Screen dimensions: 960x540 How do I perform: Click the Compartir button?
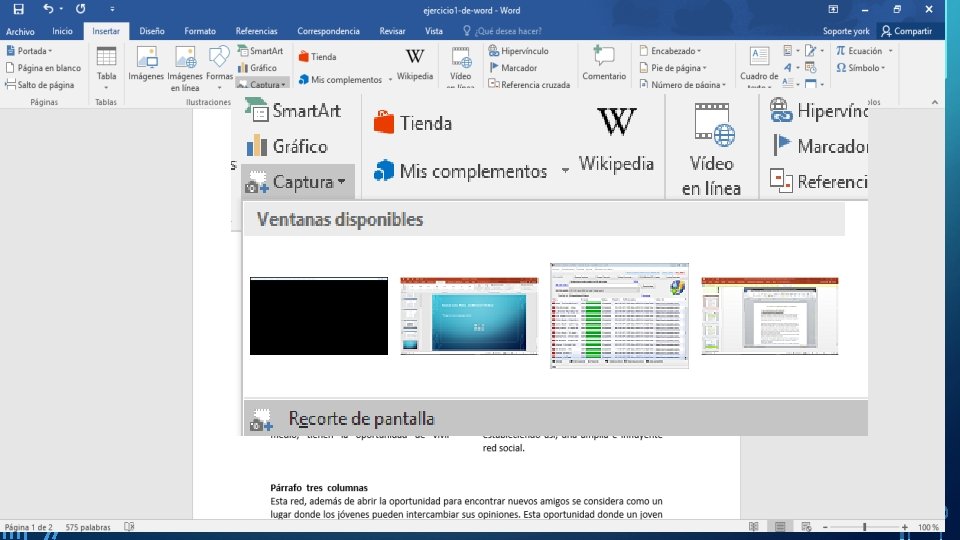(907, 31)
